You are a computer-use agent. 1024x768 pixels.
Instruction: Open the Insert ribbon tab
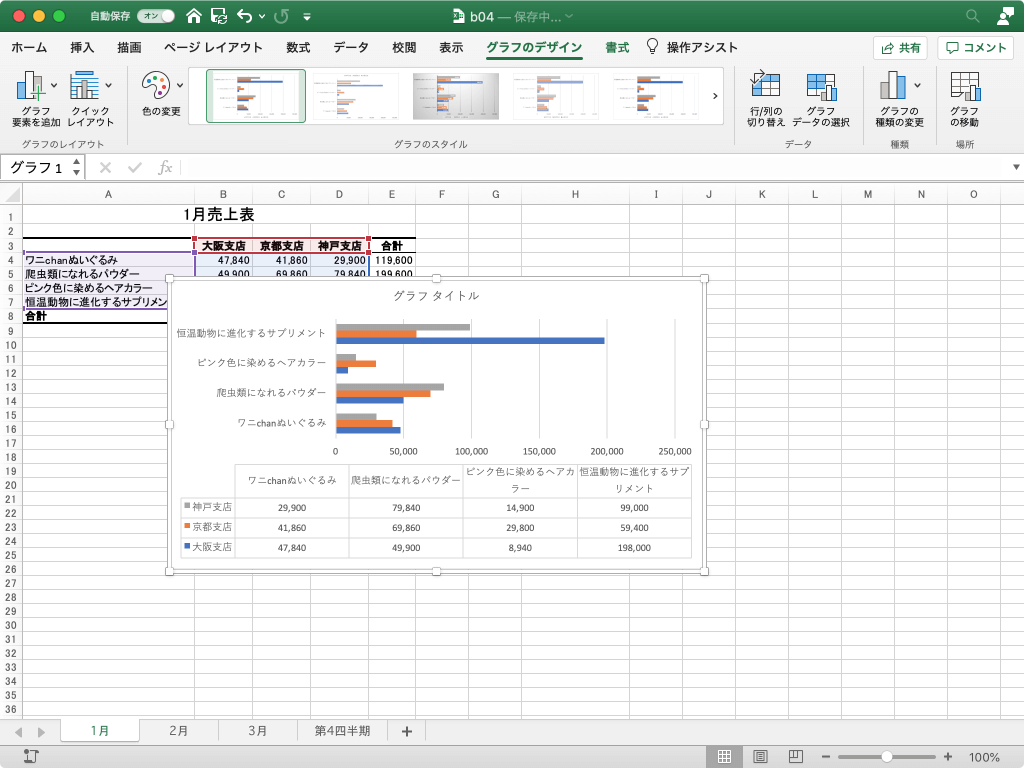click(82, 47)
